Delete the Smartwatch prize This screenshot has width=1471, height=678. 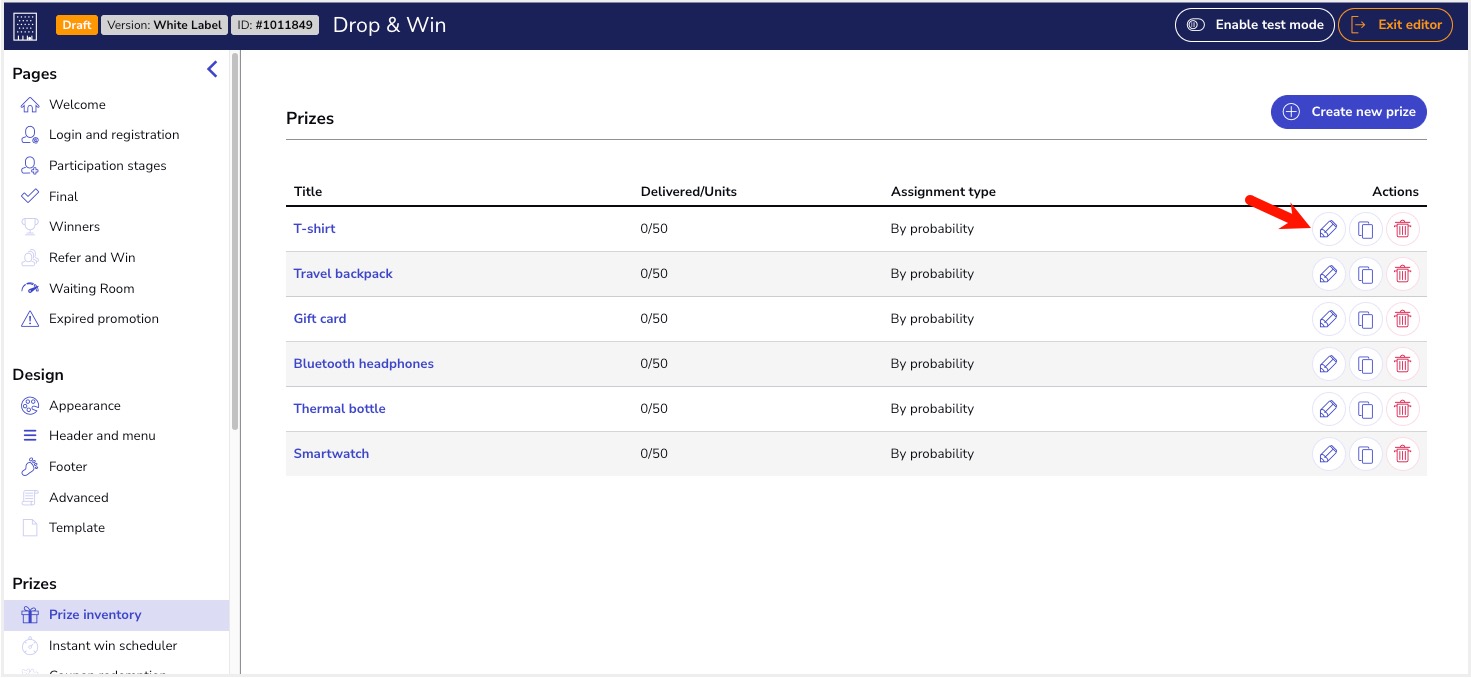click(x=1402, y=454)
